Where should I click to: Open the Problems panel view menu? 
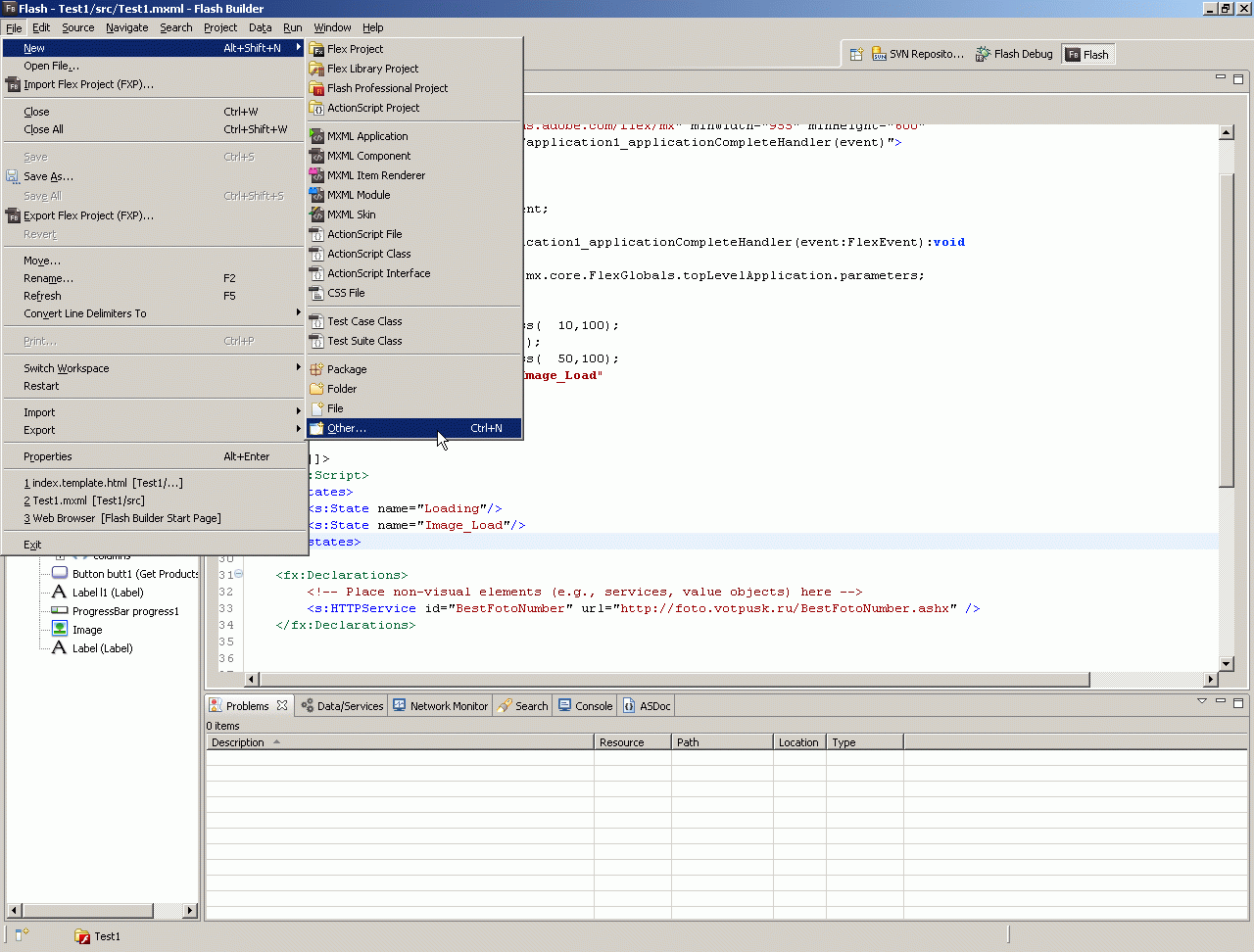[x=1202, y=701]
